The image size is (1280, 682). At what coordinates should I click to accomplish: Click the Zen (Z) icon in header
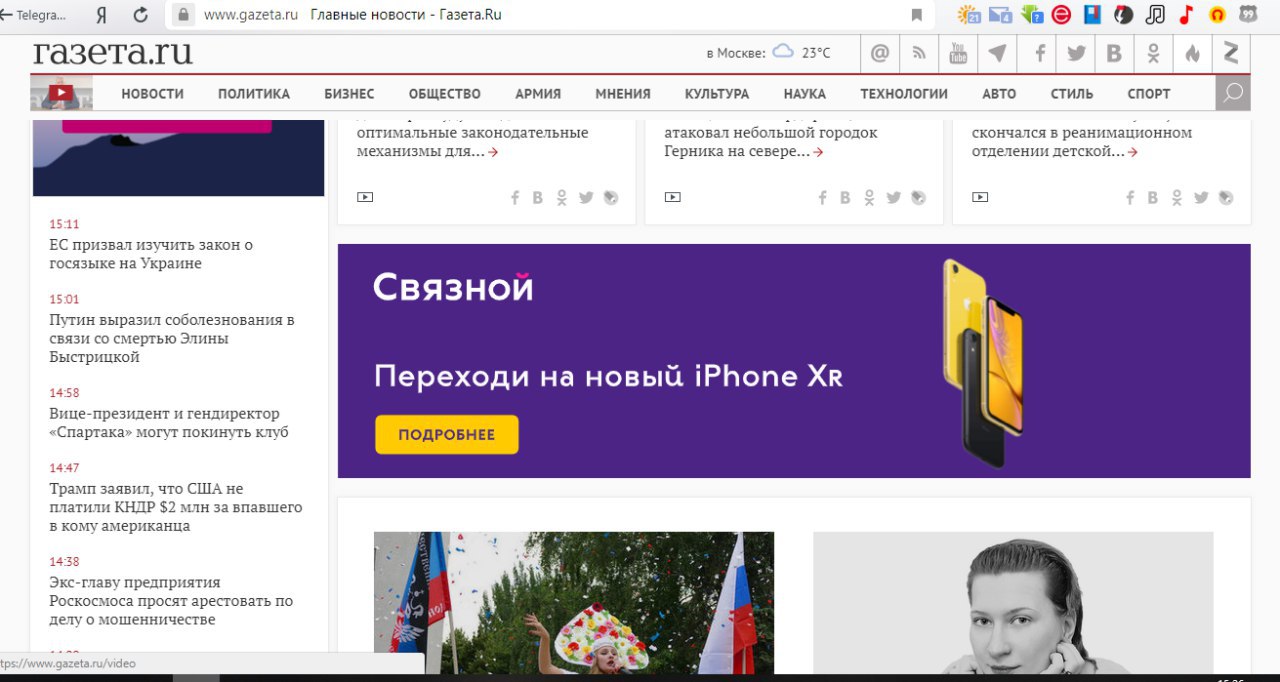click(1231, 53)
